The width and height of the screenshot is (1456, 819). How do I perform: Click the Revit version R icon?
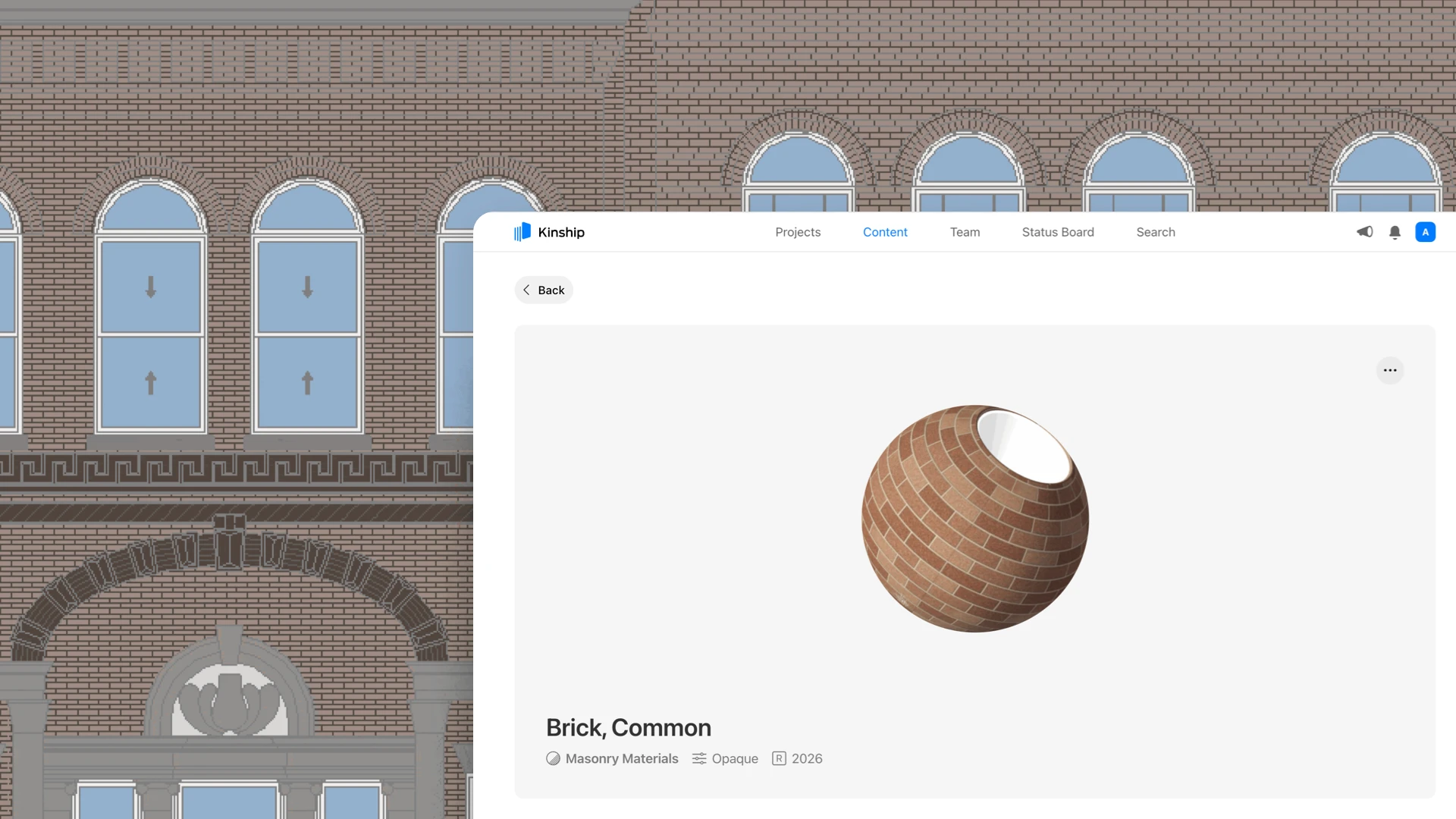(x=779, y=758)
